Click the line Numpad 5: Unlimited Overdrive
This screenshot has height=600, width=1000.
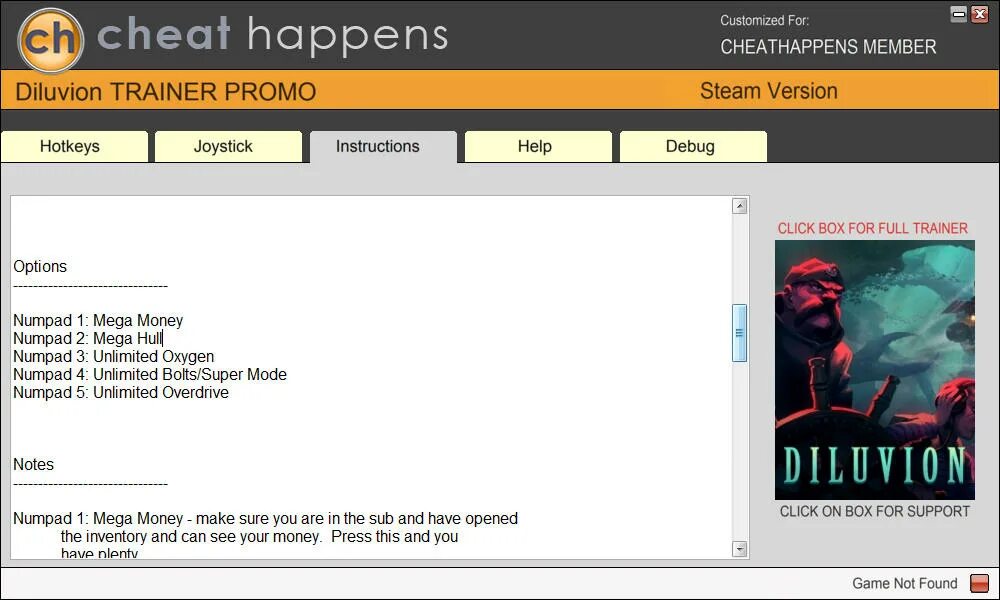coord(121,391)
